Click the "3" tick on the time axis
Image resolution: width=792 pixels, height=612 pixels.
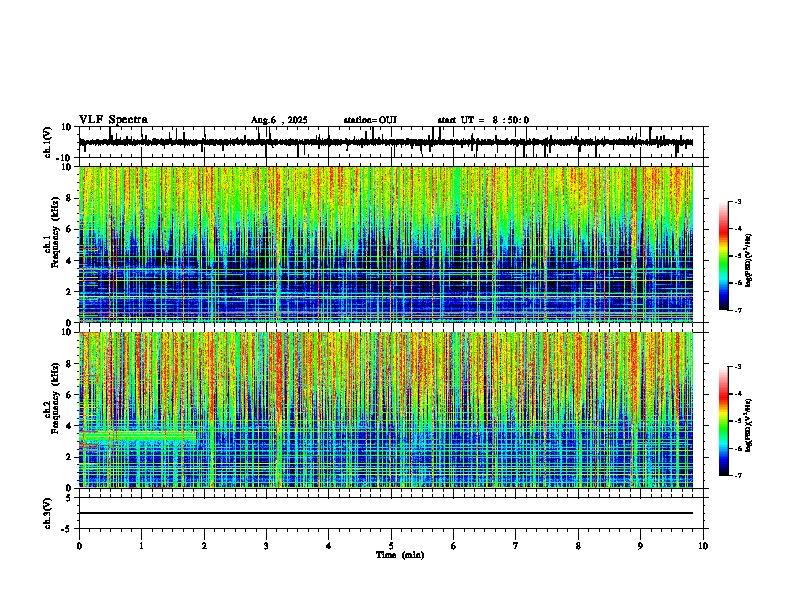click(266, 546)
